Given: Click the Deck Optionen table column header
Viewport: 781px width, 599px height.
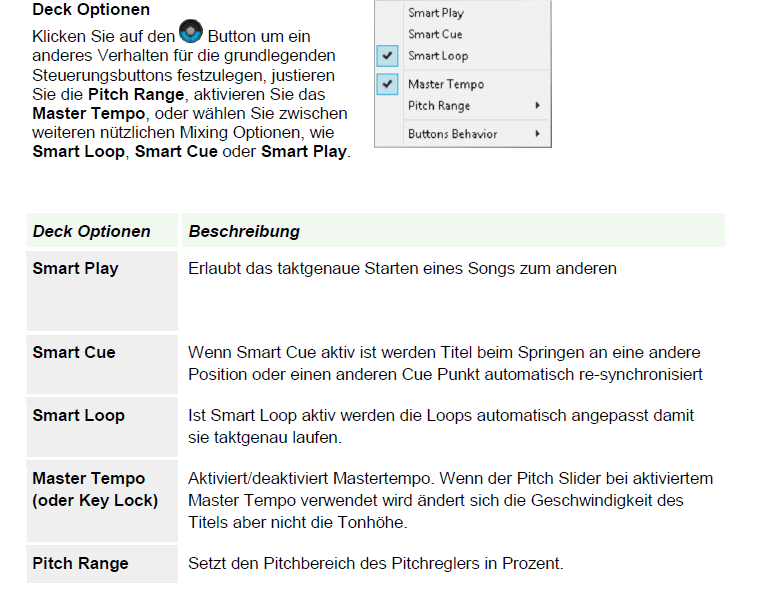Looking at the screenshot, I should [91, 231].
